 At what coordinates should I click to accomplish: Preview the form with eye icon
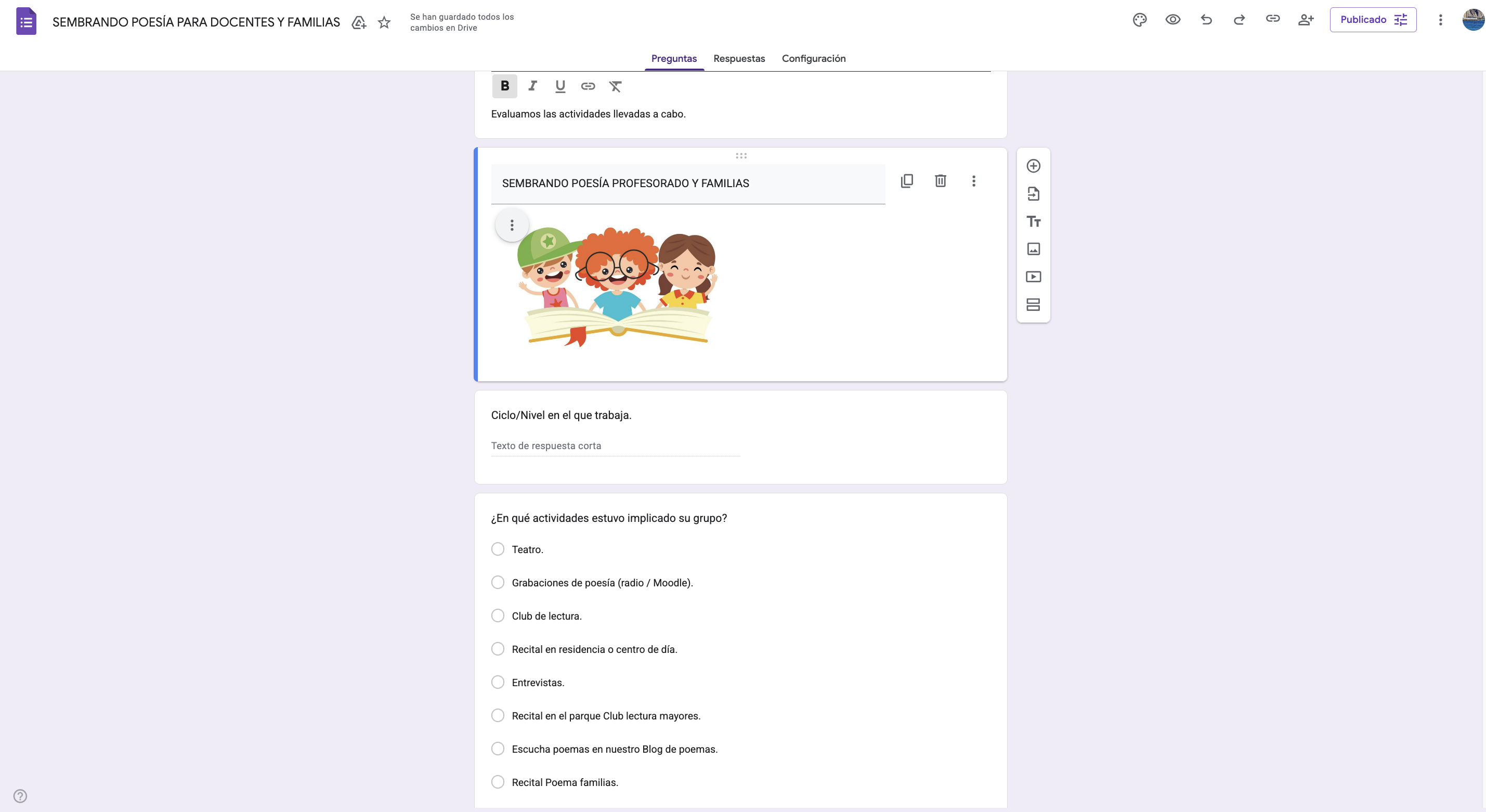coord(1173,20)
